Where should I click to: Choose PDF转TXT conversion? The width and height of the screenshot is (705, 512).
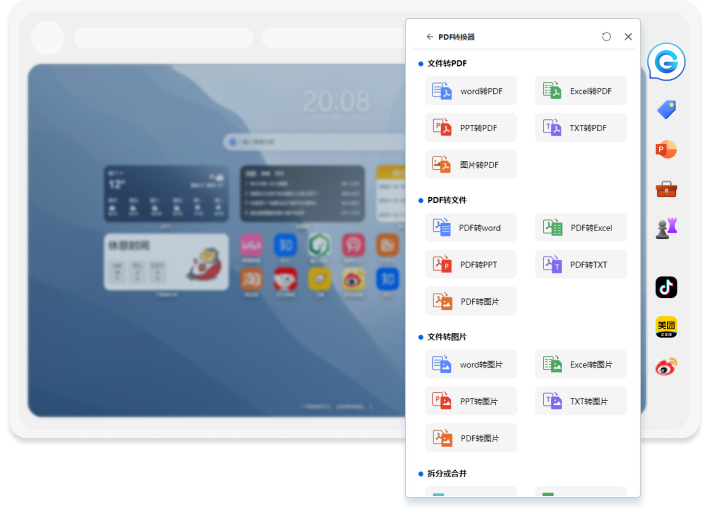tap(581, 264)
